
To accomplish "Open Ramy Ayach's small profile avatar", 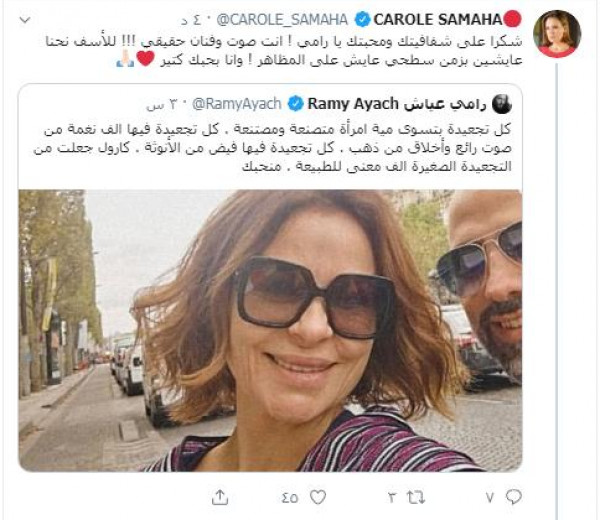I will tap(502, 104).
